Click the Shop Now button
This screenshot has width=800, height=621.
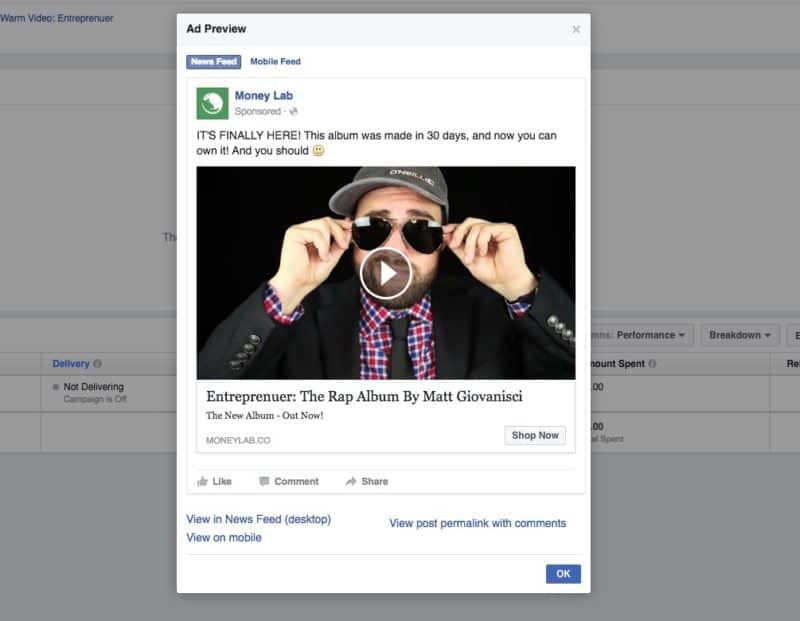tap(535, 435)
